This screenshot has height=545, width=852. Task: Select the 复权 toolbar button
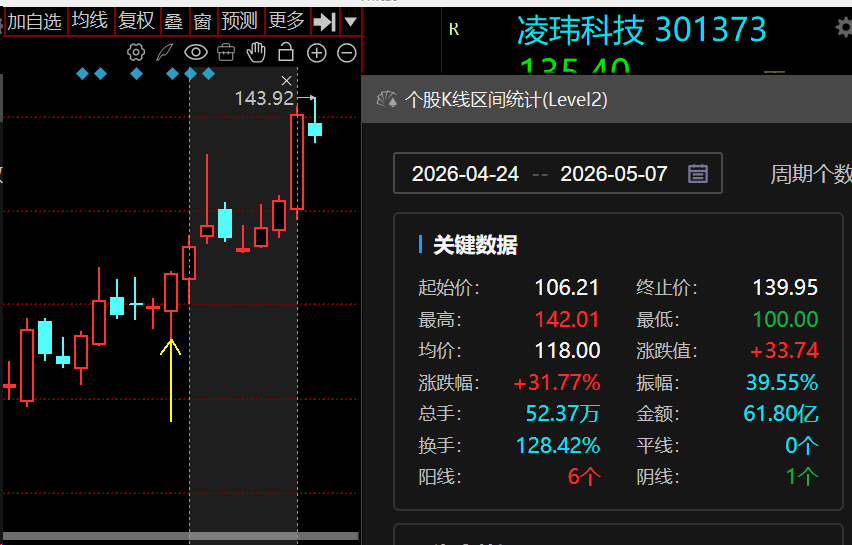[x=136, y=22]
